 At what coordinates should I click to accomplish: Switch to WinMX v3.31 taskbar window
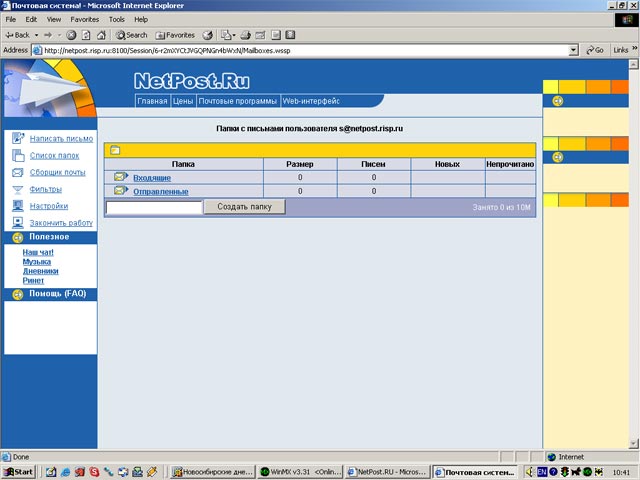point(300,472)
